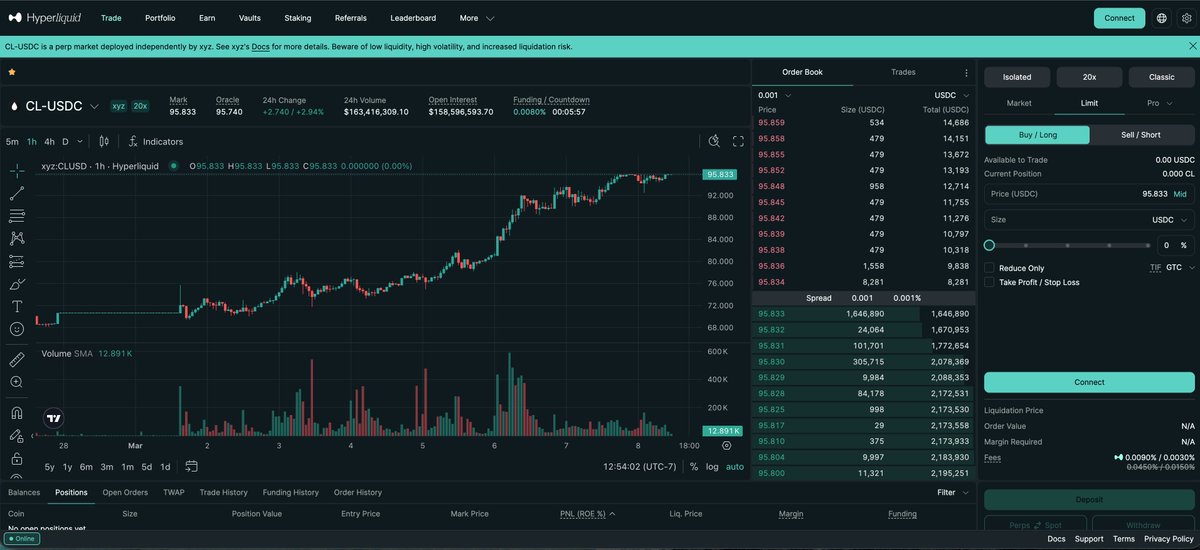Select the pattern drawing tool
The width and height of the screenshot is (1200, 550).
click(17, 238)
